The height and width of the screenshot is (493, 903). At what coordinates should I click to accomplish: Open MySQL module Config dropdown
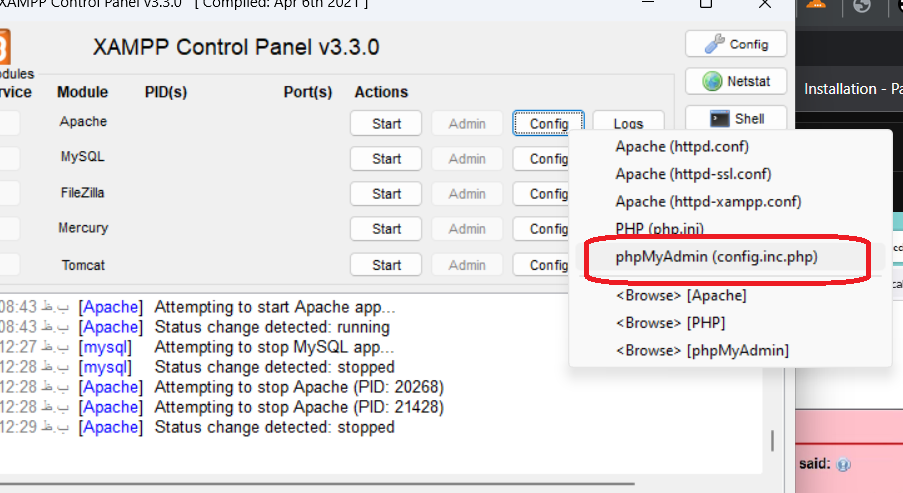coord(541,159)
